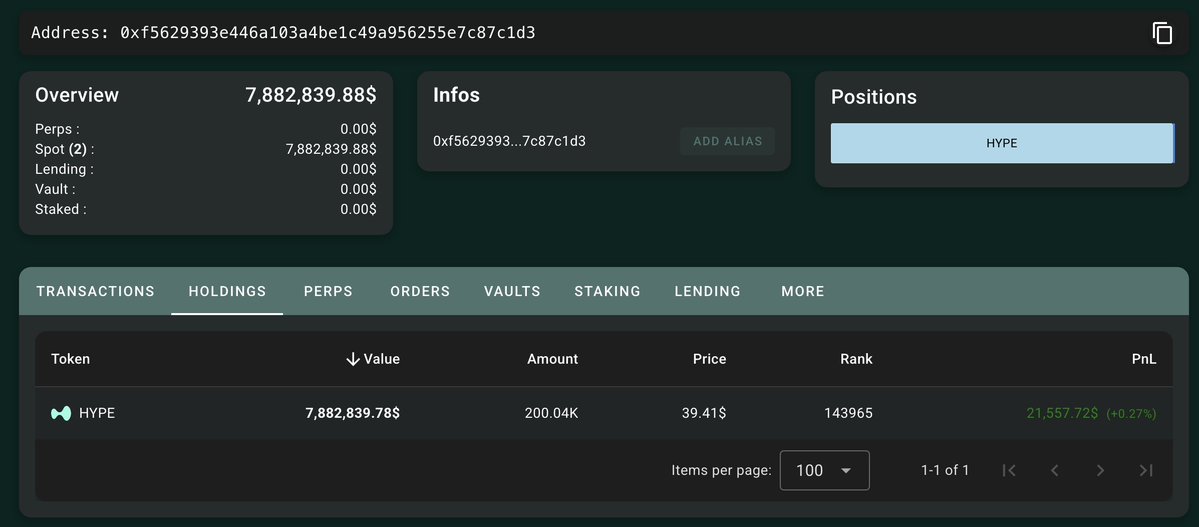View the VAULTS tab

(512, 291)
